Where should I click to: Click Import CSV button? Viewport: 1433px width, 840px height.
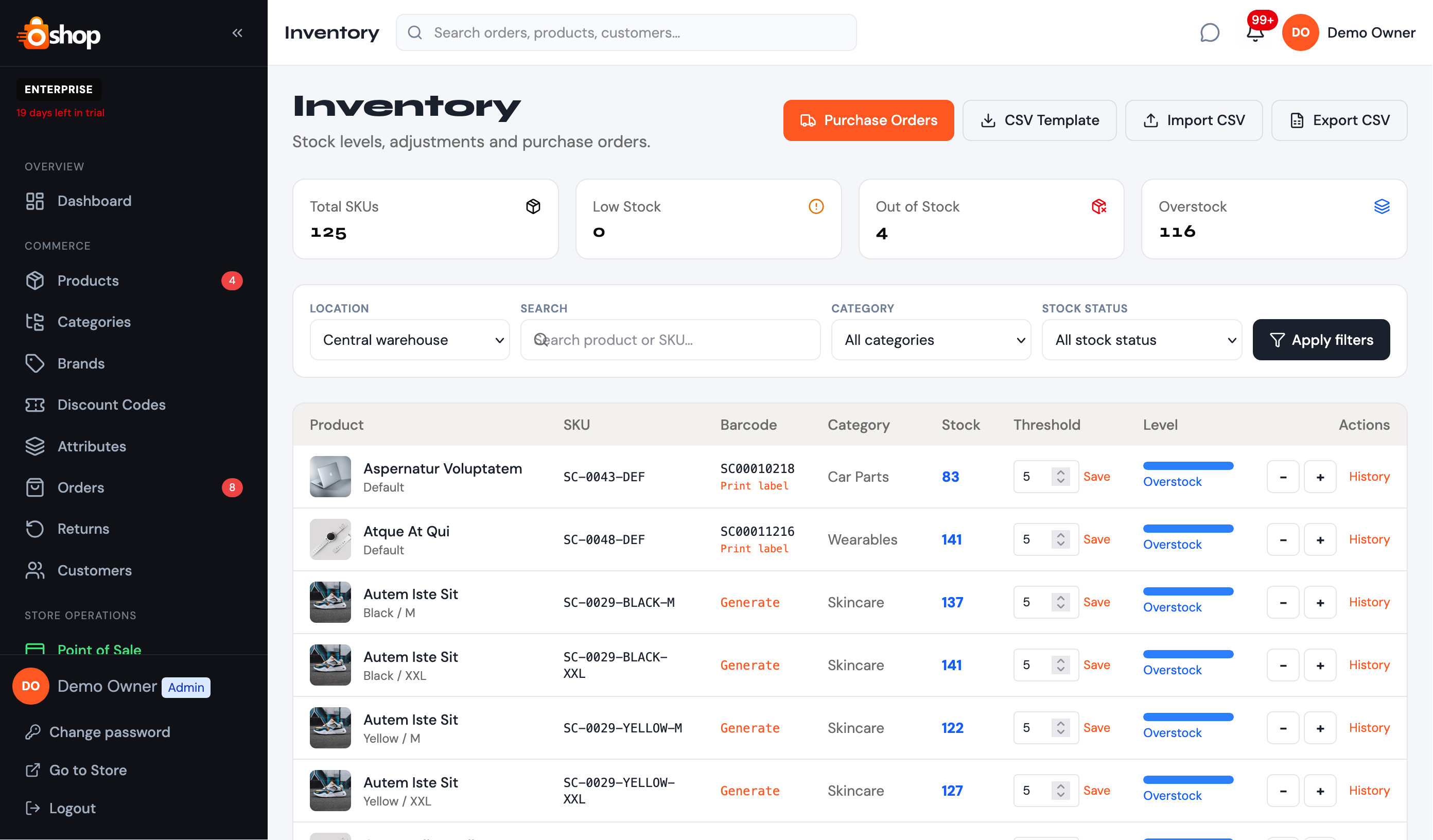[x=1194, y=120]
